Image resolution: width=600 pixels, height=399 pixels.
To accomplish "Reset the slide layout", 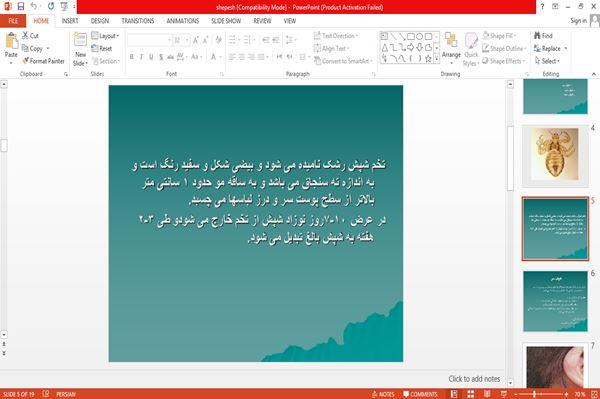I will (102, 48).
